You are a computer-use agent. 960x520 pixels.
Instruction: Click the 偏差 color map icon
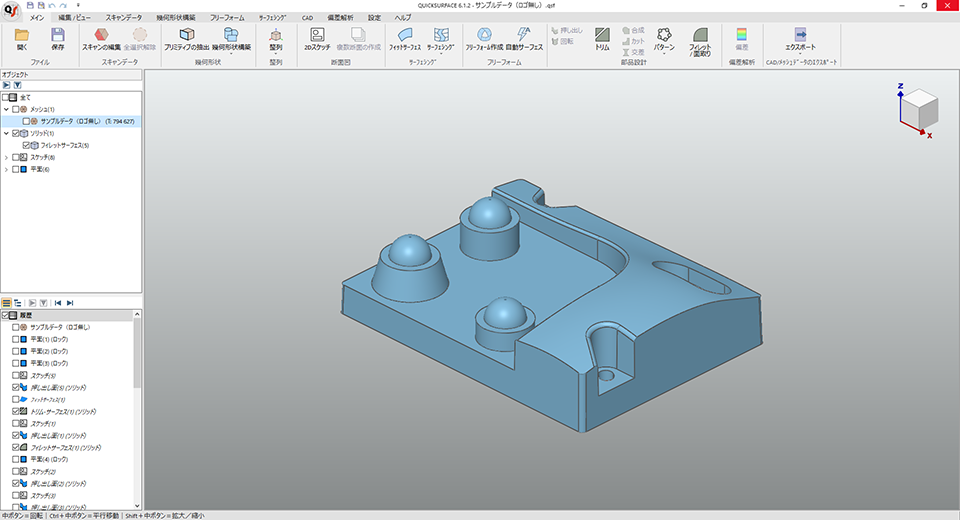coord(741,38)
